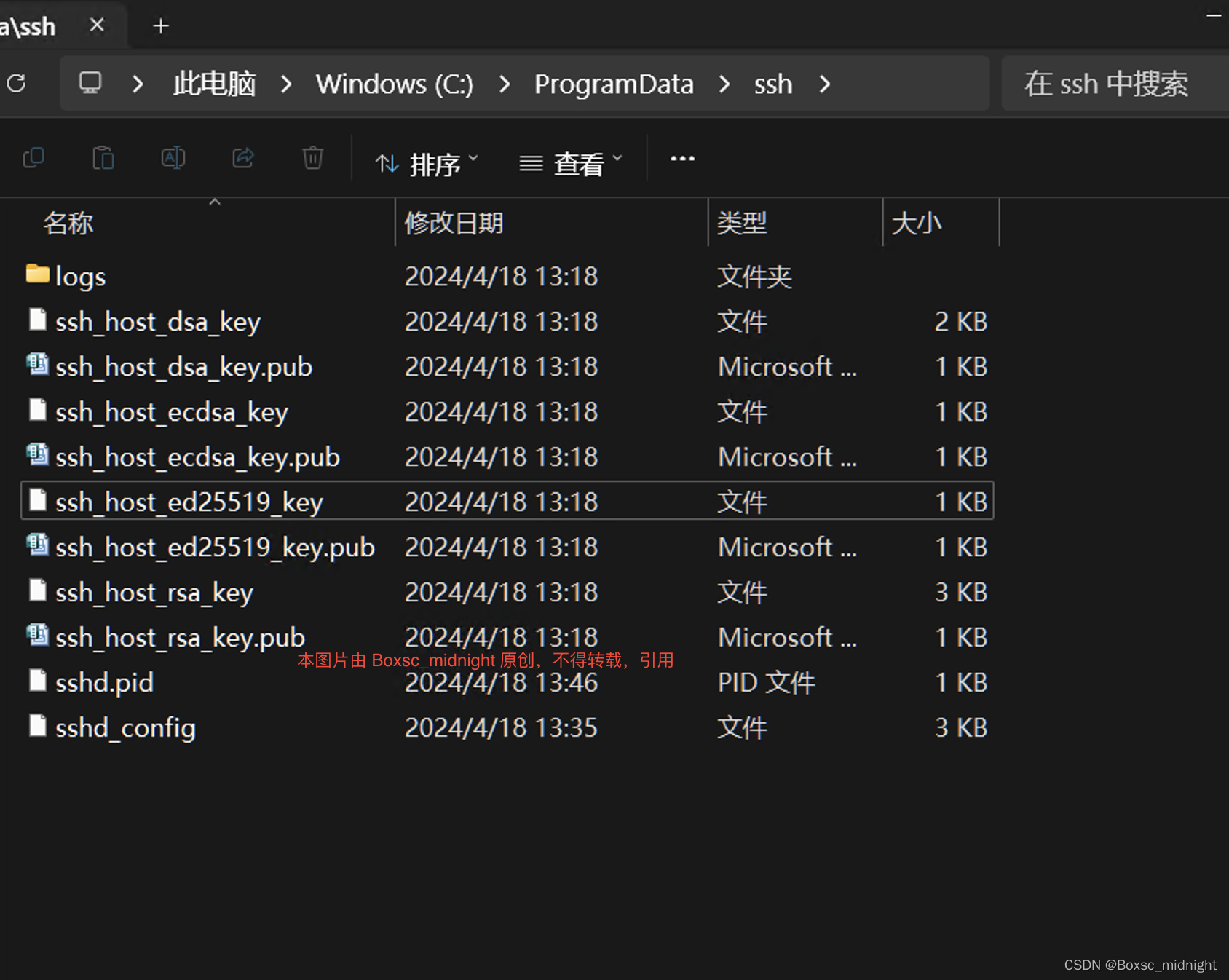Open the 查看 view dropdown
This screenshot has width=1229, height=980.
point(572,163)
